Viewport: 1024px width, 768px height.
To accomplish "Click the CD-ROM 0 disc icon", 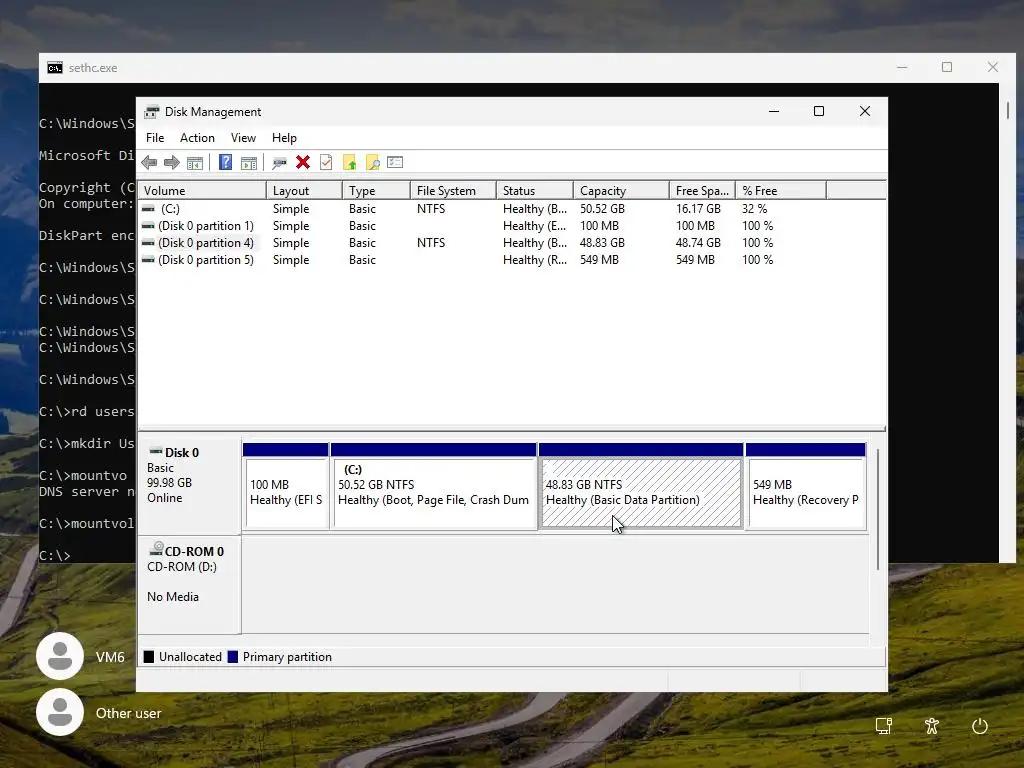I will 156,549.
